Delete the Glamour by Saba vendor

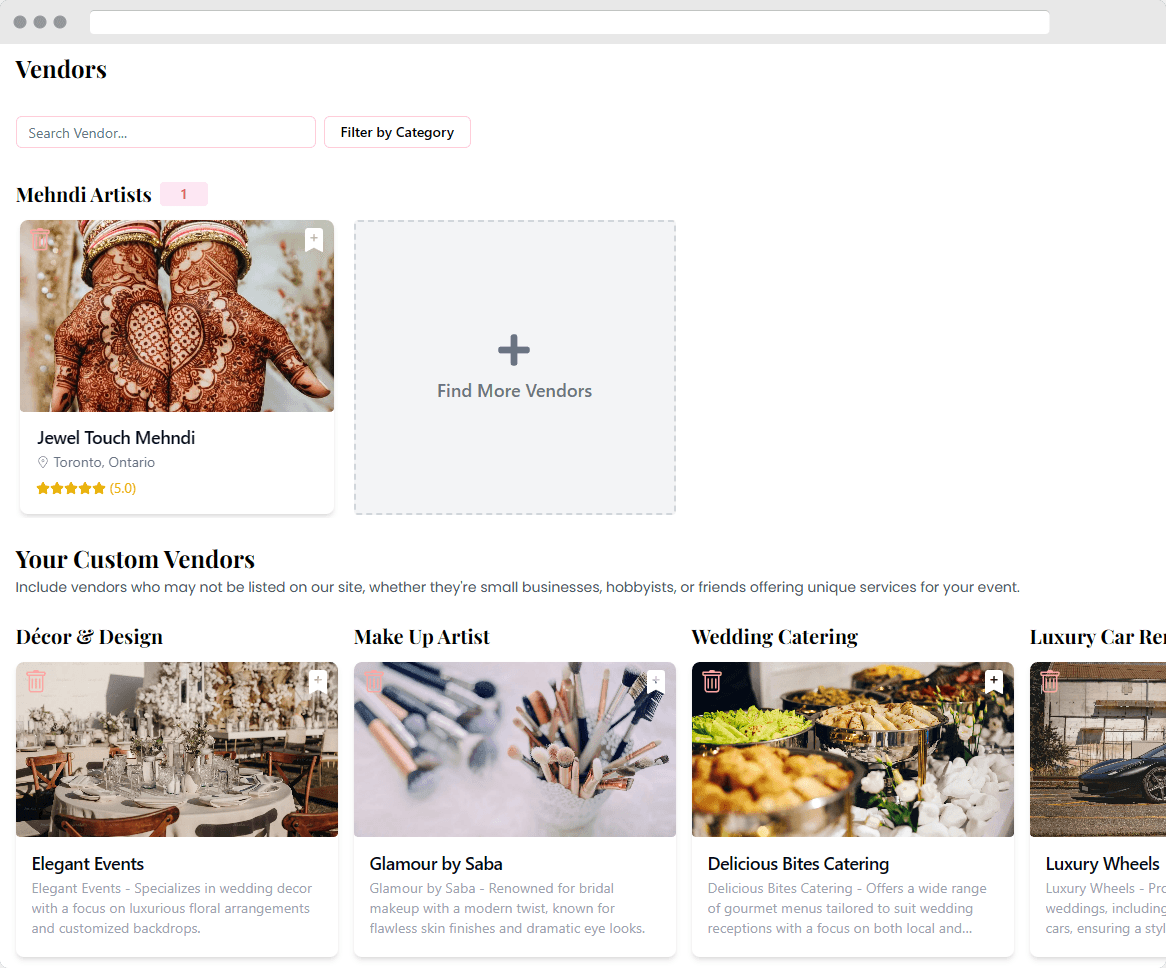(374, 681)
